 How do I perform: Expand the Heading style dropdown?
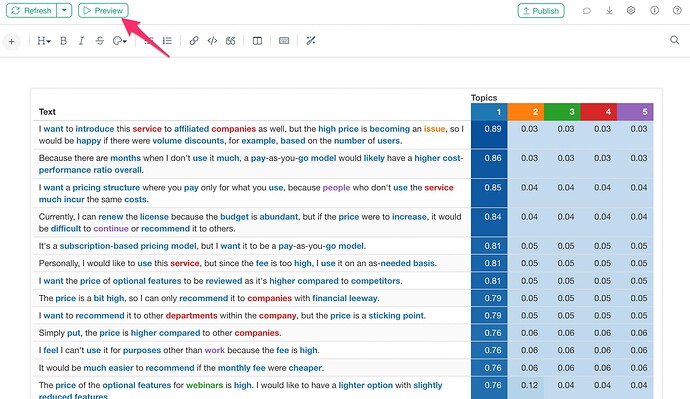point(44,41)
